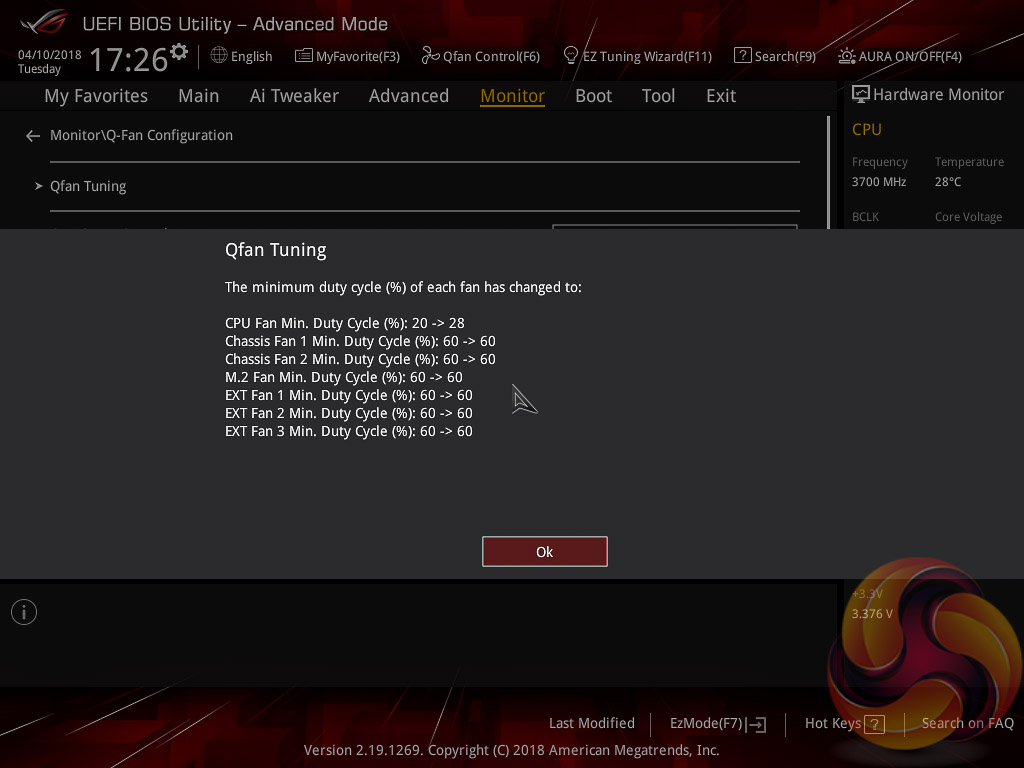1024x768 pixels.
Task: Click the 17:26 clock display
Action: coord(129,59)
